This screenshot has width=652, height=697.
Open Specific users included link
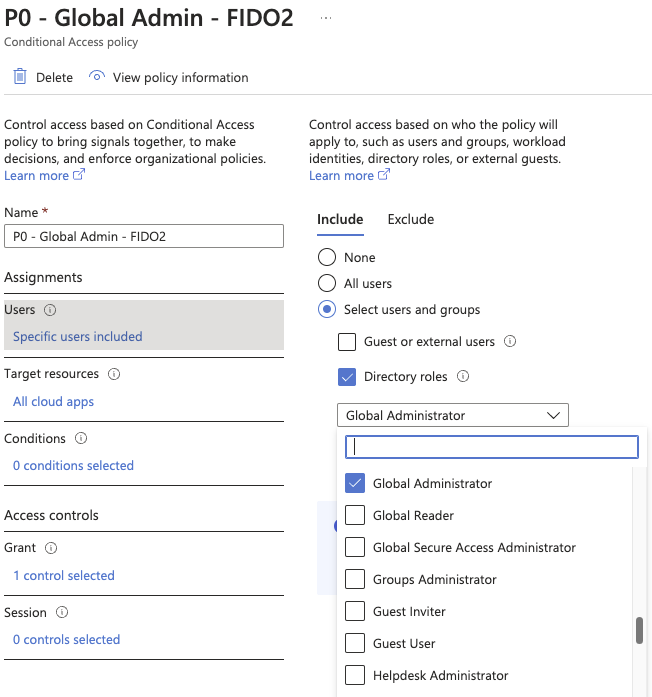(x=78, y=336)
